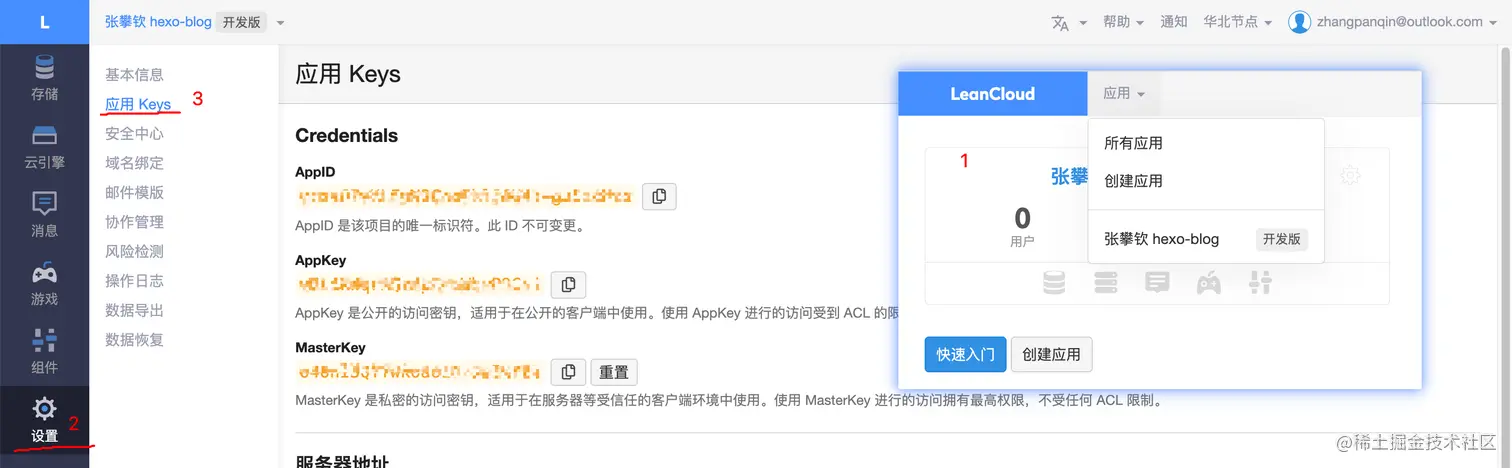Select 操作日志 in settings menu

coord(134,281)
